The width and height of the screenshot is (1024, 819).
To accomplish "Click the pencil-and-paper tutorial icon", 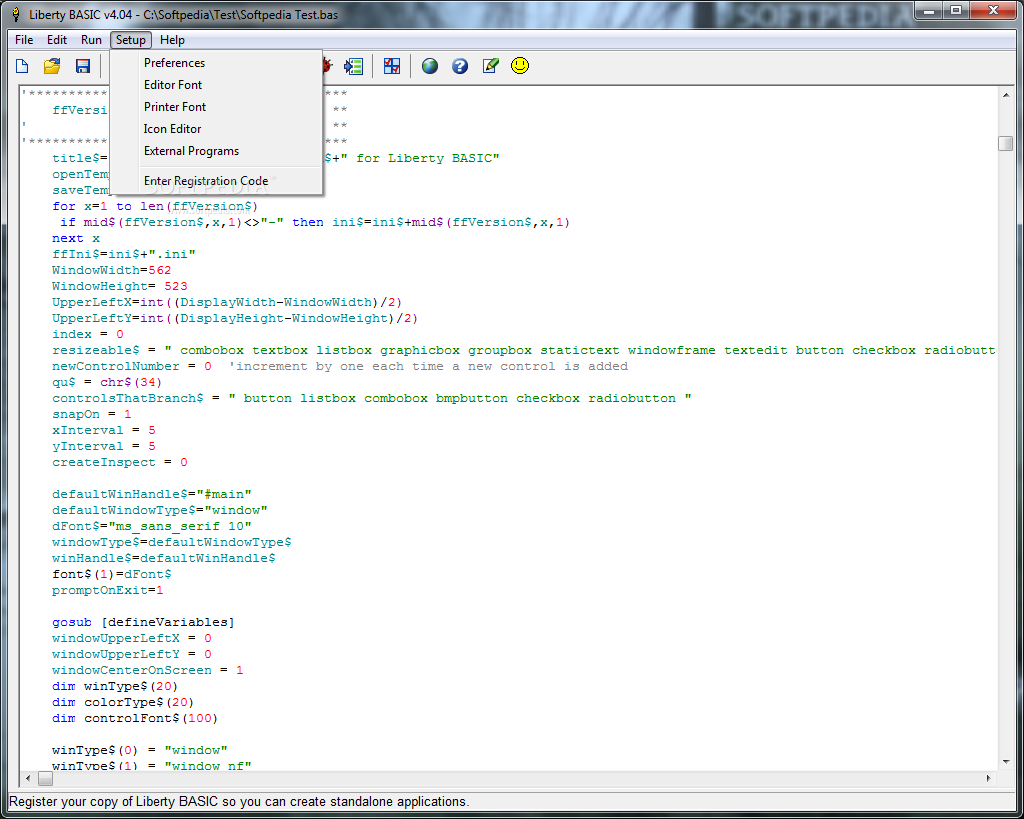I will point(490,66).
